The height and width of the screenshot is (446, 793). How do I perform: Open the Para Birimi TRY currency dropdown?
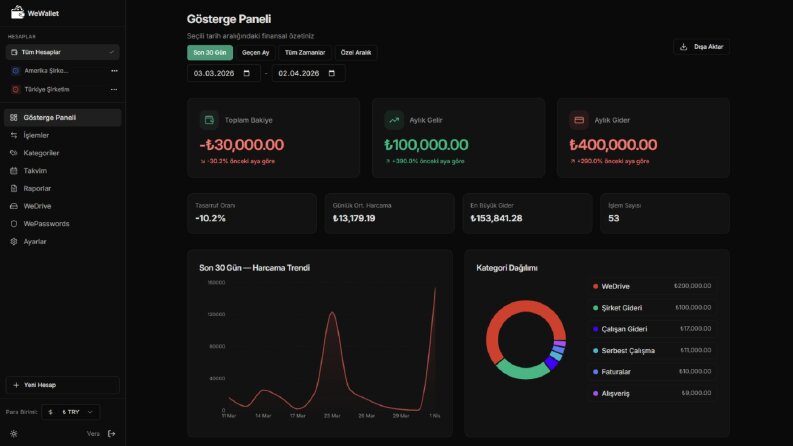[70, 412]
